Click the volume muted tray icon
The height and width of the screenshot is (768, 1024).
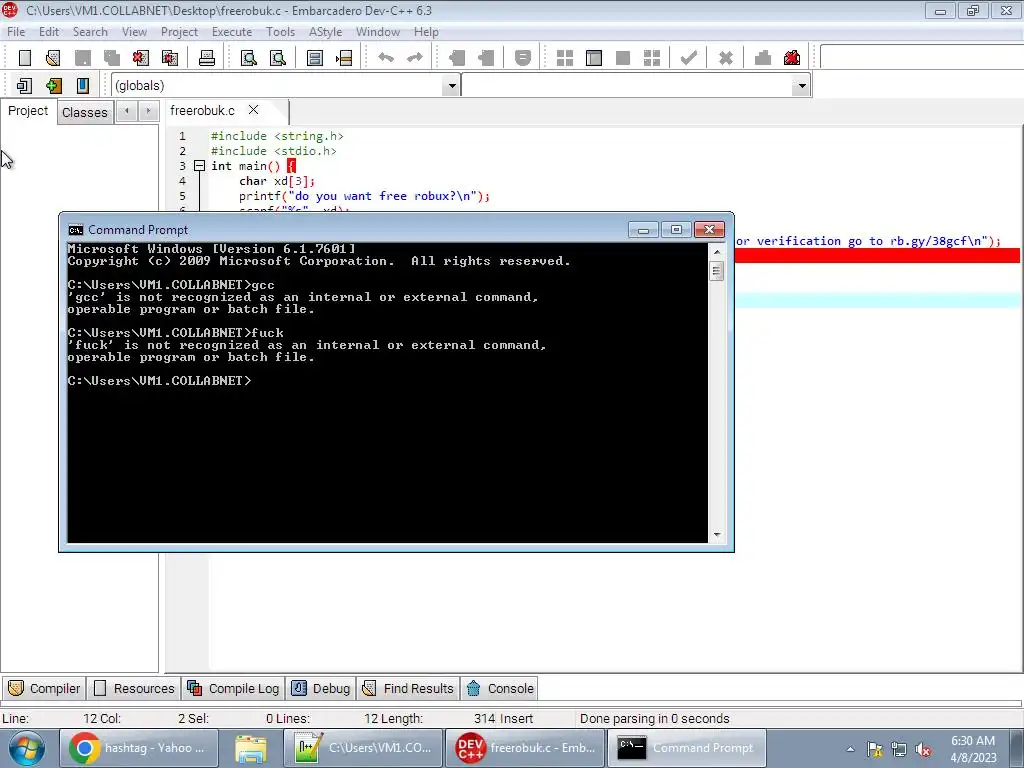[923, 750]
